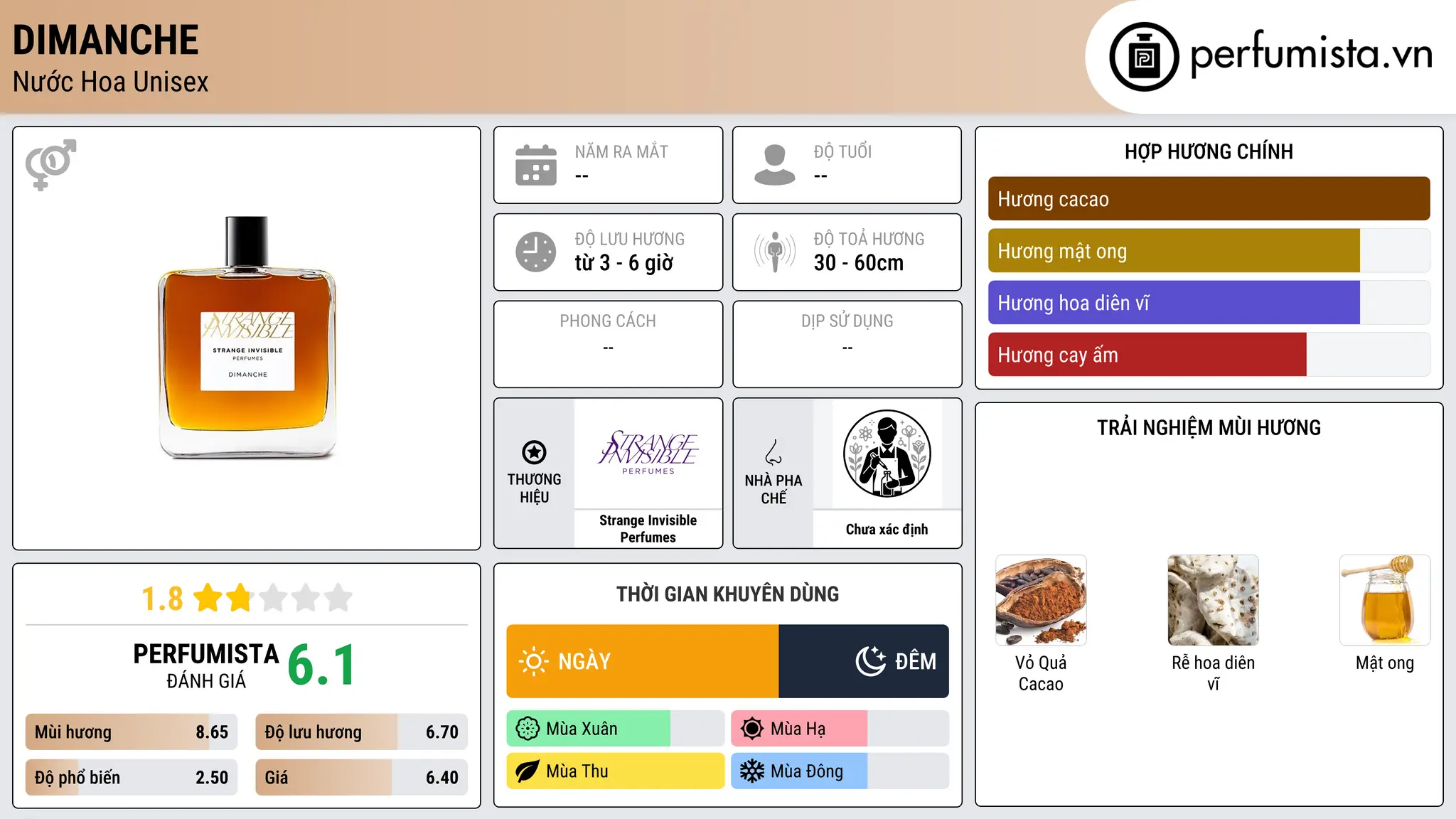Screen dimensions: 1456x819
Task: Click the sun icon next to NGÀY
Action: point(533,661)
